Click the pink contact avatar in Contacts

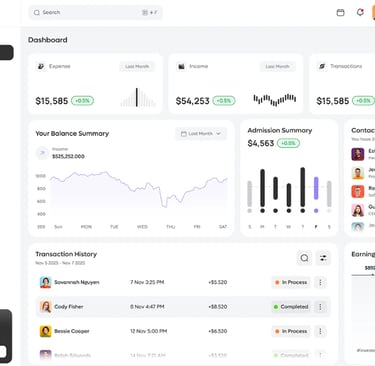tap(358, 210)
